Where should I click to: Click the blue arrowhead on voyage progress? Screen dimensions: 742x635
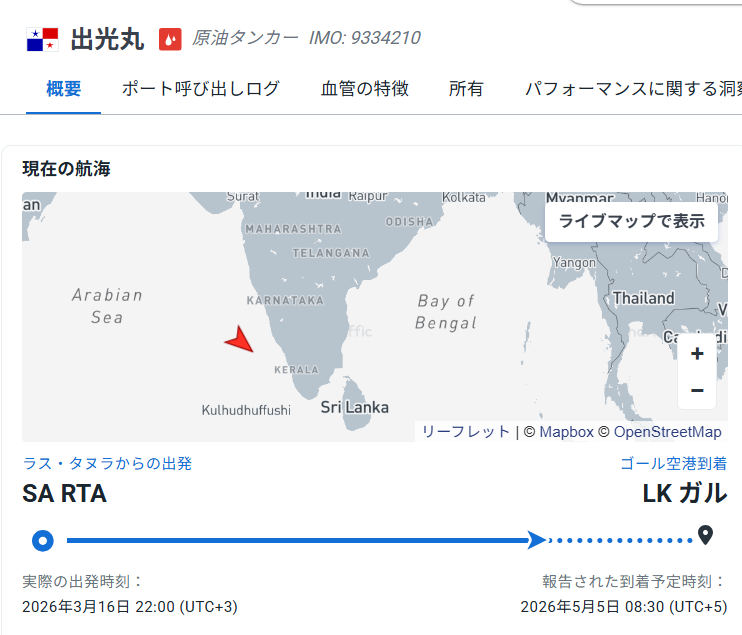[x=537, y=540]
